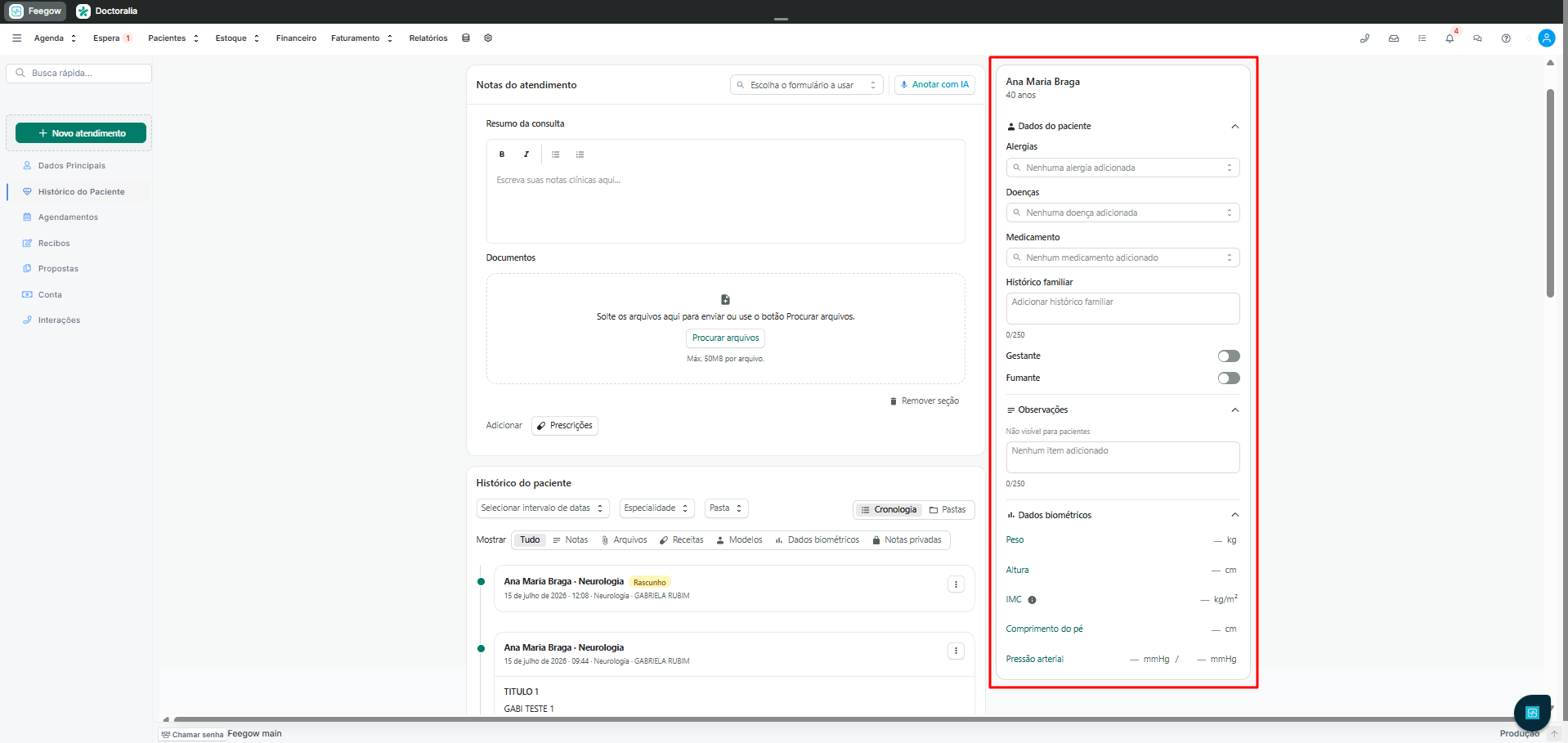Collapse the Observações section
This screenshot has height=743, width=1568.
click(x=1234, y=410)
